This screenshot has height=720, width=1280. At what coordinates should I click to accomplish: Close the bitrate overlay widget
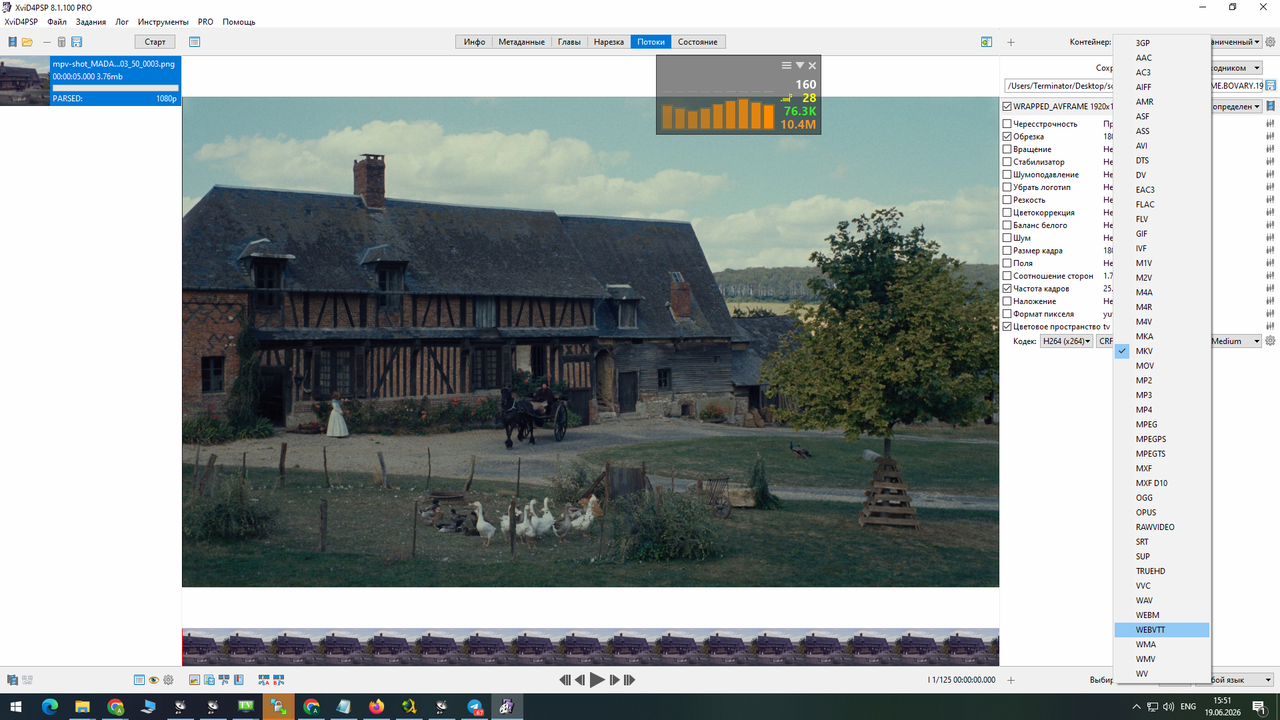(x=812, y=65)
